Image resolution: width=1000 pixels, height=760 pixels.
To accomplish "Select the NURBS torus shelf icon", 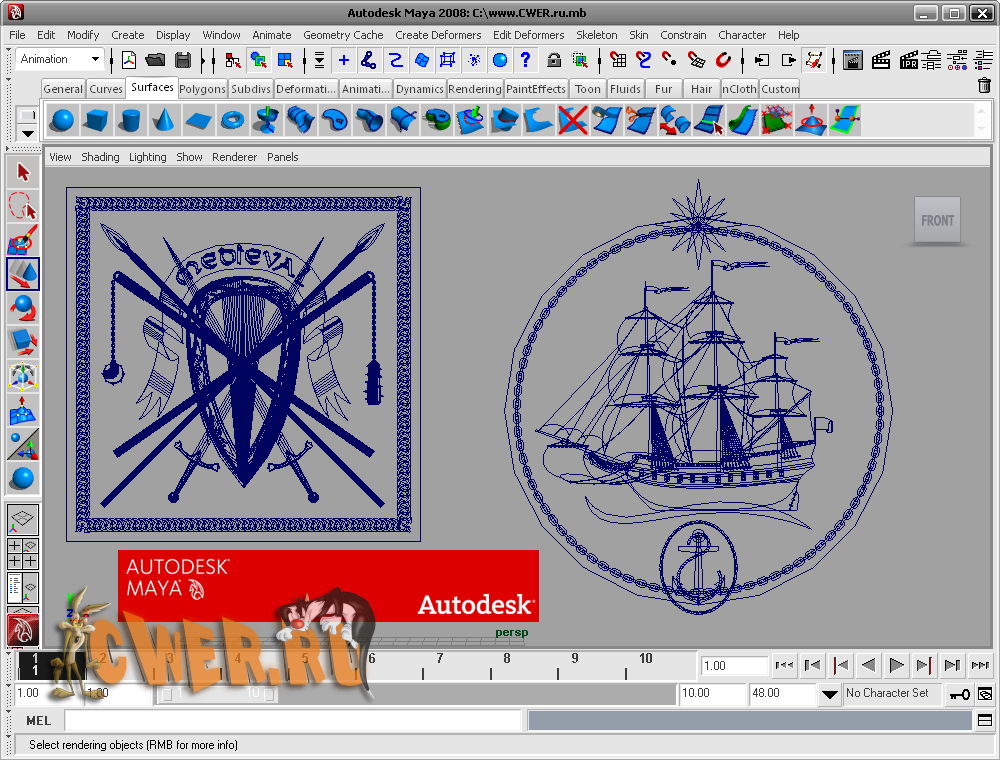I will point(232,121).
